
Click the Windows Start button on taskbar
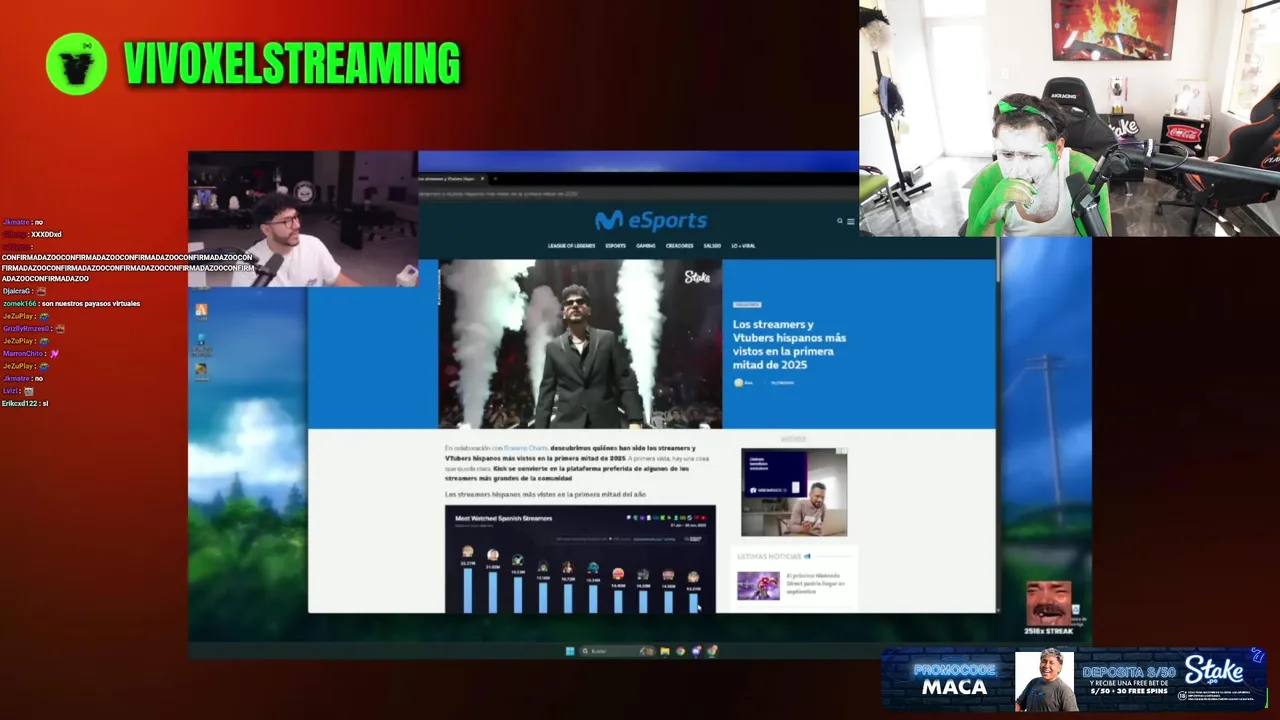570,651
